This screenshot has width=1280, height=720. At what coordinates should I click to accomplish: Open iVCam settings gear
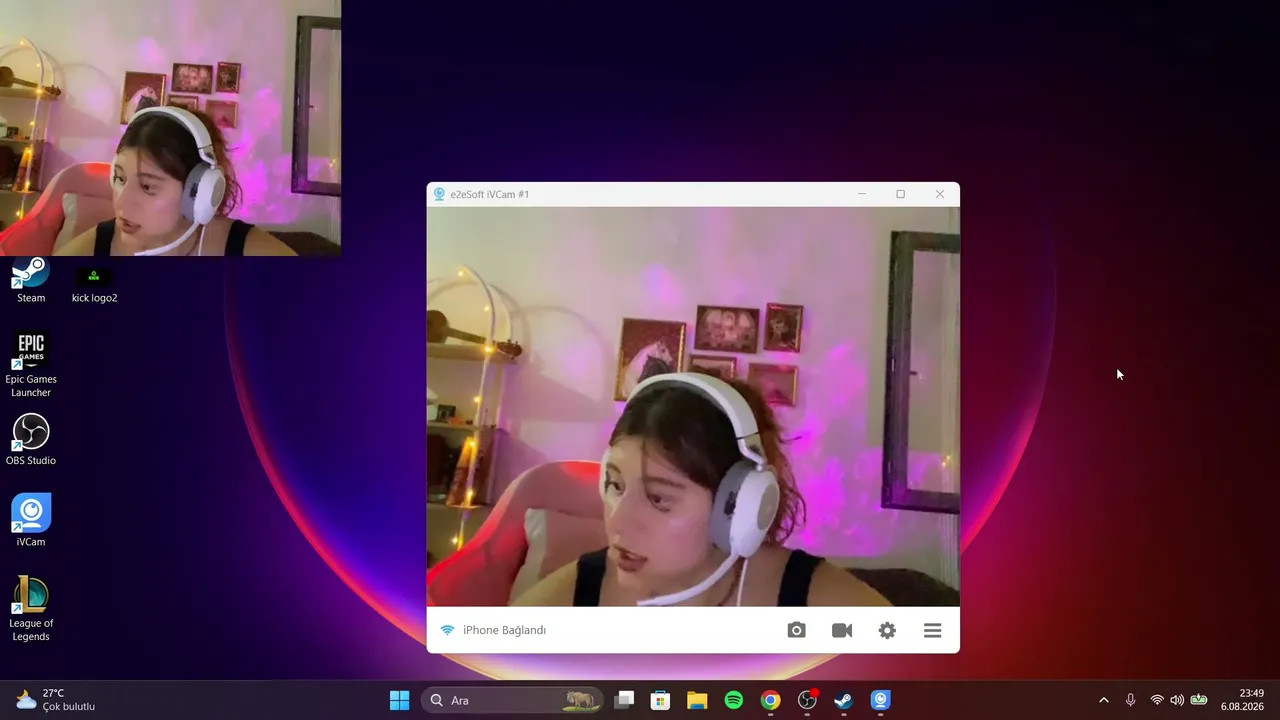pos(887,630)
